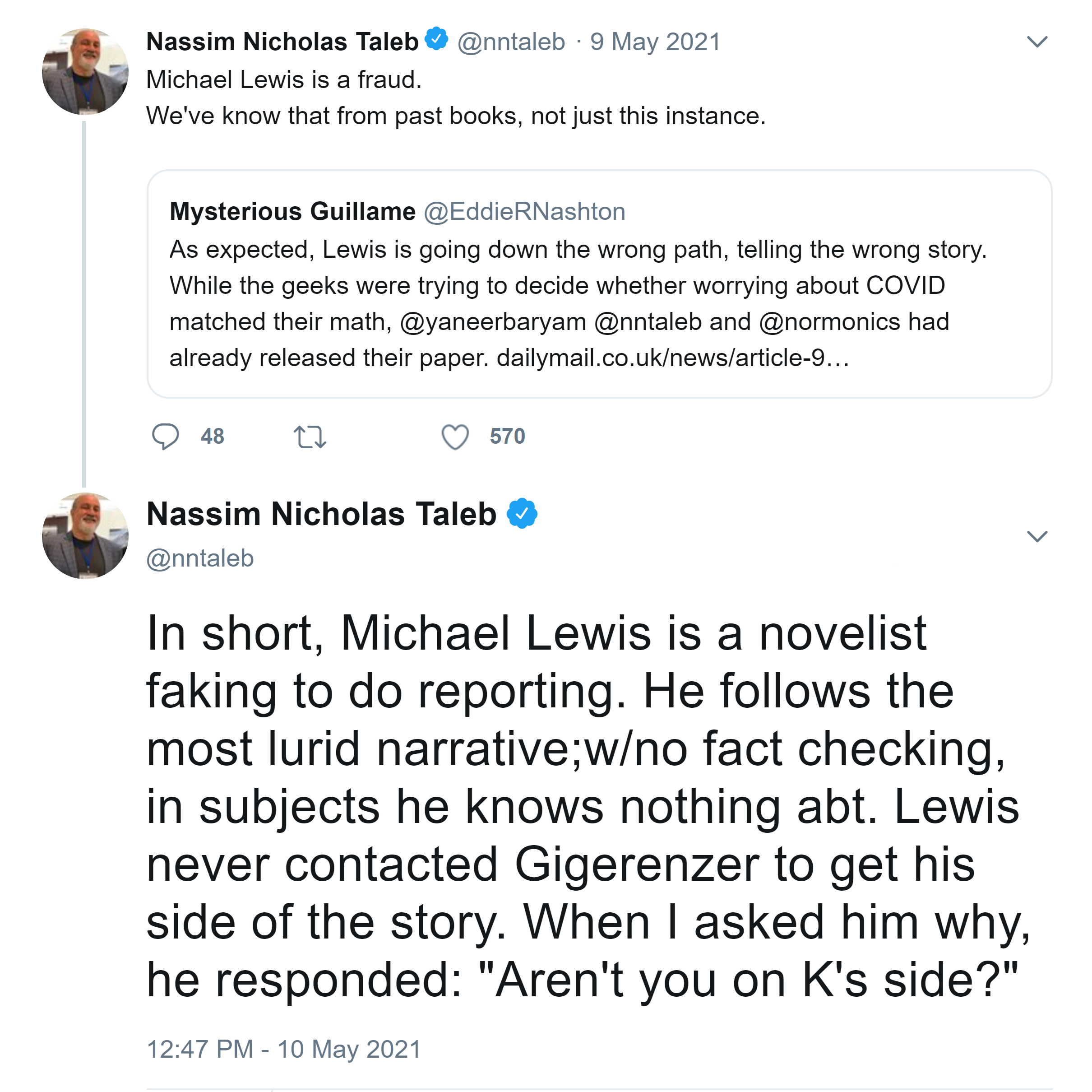
Task: Open Nassim Nicholas Taleb's name in first tweet
Action: pyautogui.click(x=282, y=42)
